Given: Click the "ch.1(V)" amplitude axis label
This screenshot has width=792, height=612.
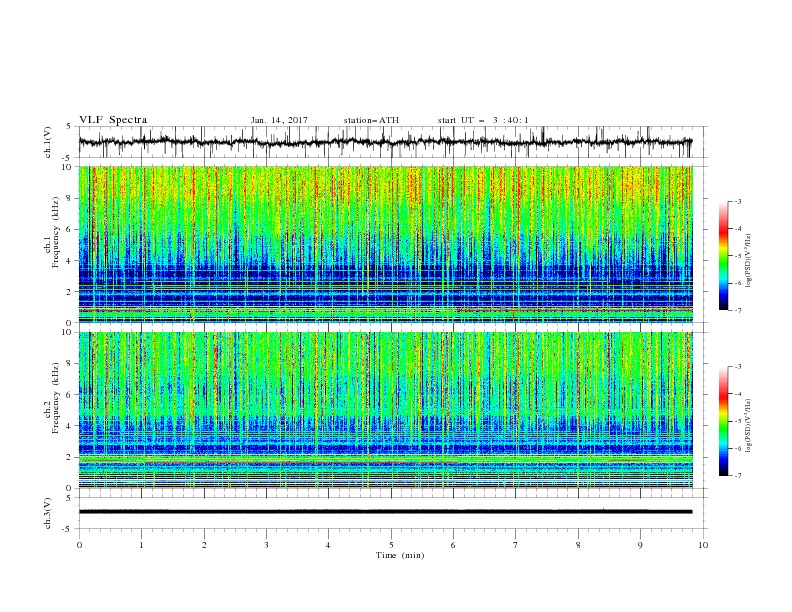Looking at the screenshot, I should (x=48, y=142).
